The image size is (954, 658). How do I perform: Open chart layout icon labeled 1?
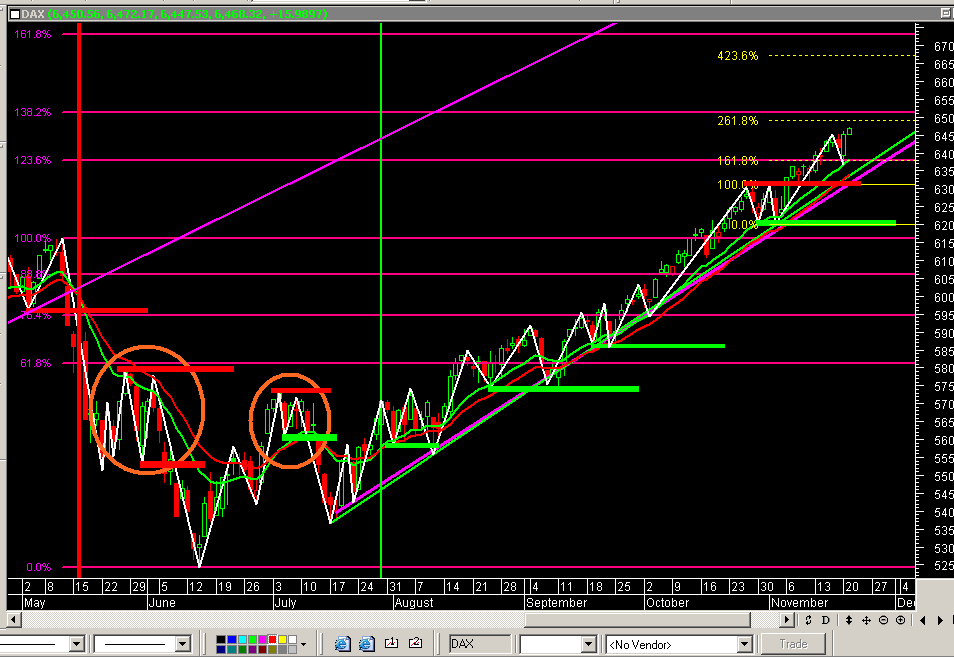click(392, 642)
